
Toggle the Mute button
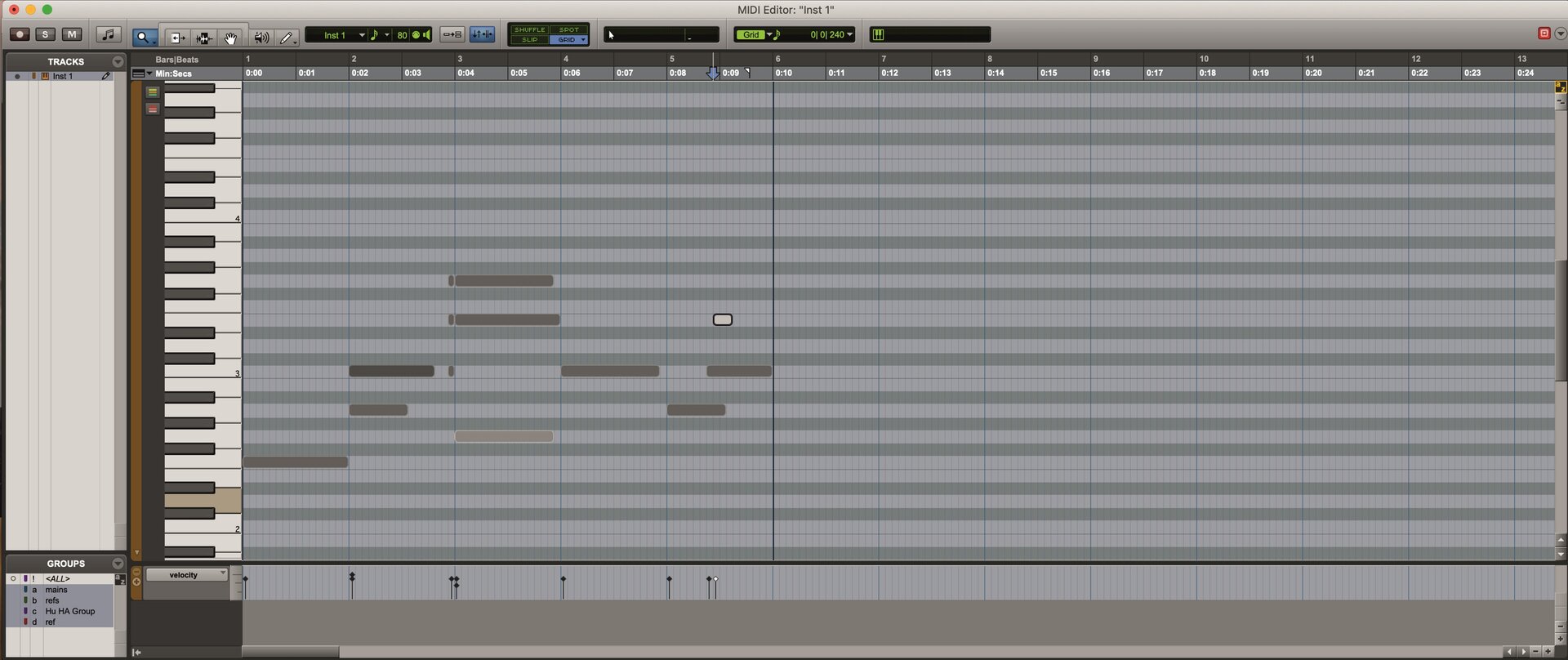pos(72,34)
